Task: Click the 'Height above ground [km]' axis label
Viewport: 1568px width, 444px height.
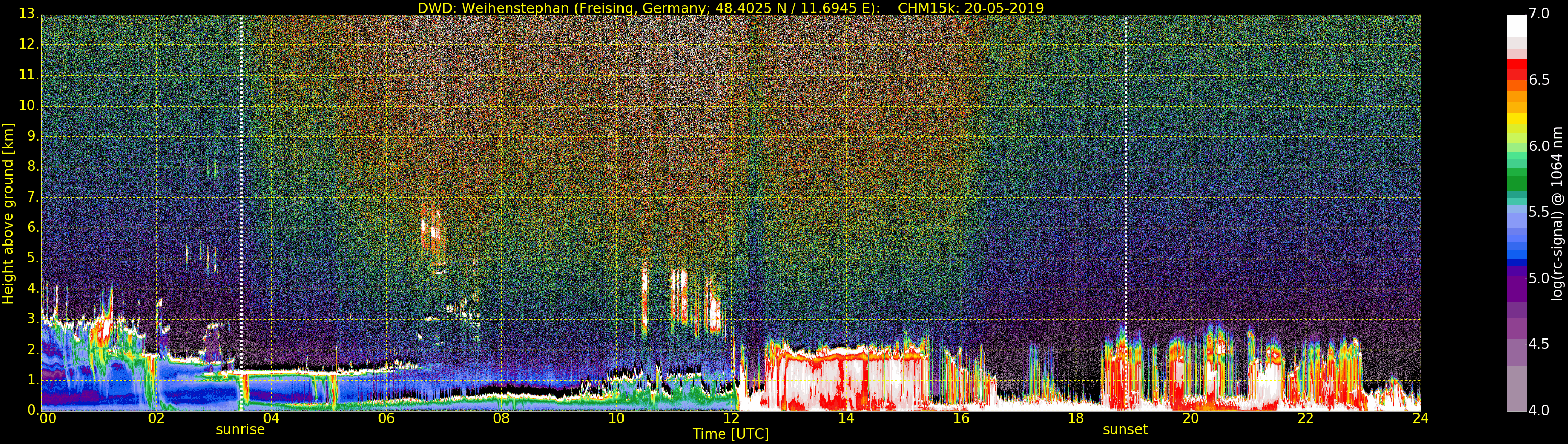Action: click(8, 214)
